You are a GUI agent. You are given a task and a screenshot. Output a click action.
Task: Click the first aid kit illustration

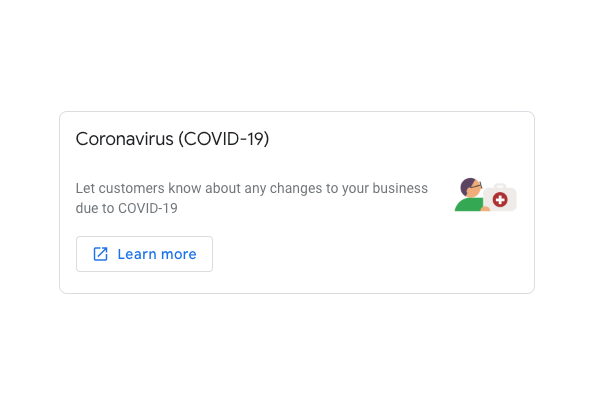pyautogui.click(x=500, y=198)
